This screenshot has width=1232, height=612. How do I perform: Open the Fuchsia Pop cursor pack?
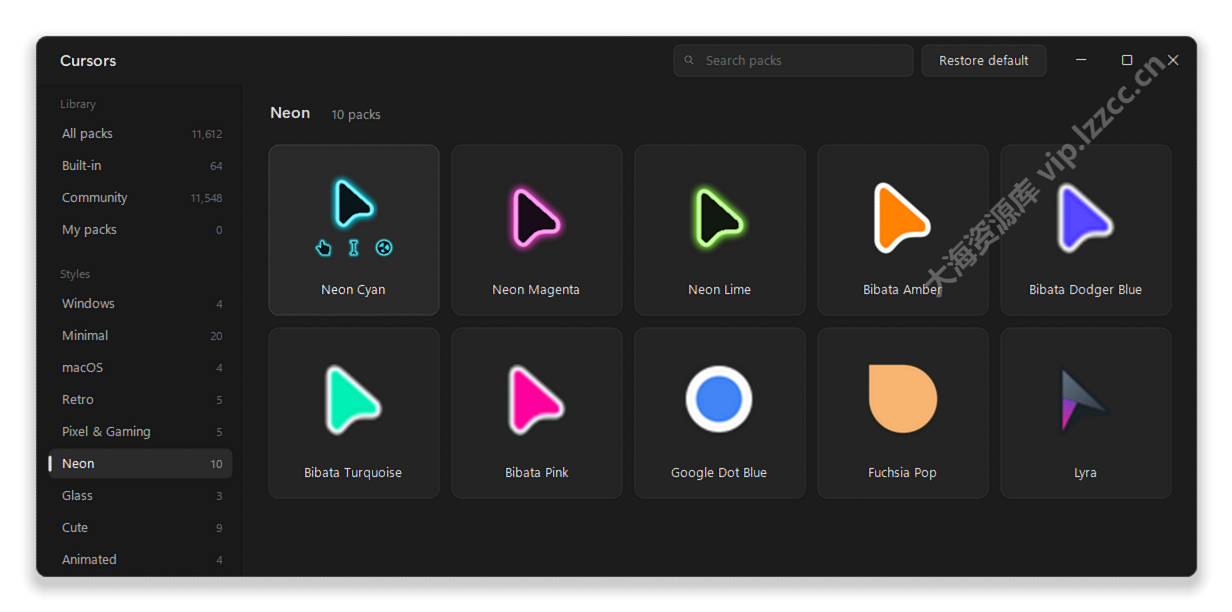point(903,413)
